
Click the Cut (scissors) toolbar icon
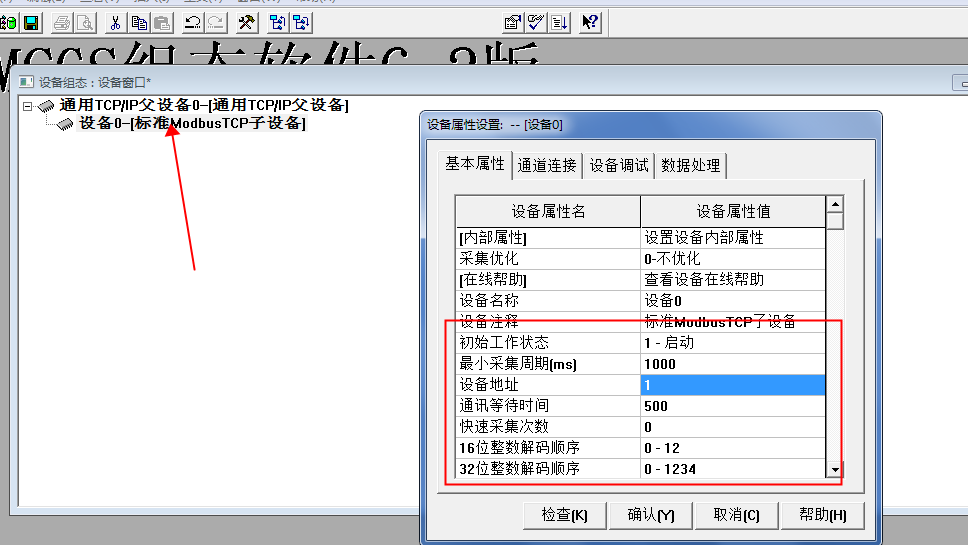pos(116,22)
